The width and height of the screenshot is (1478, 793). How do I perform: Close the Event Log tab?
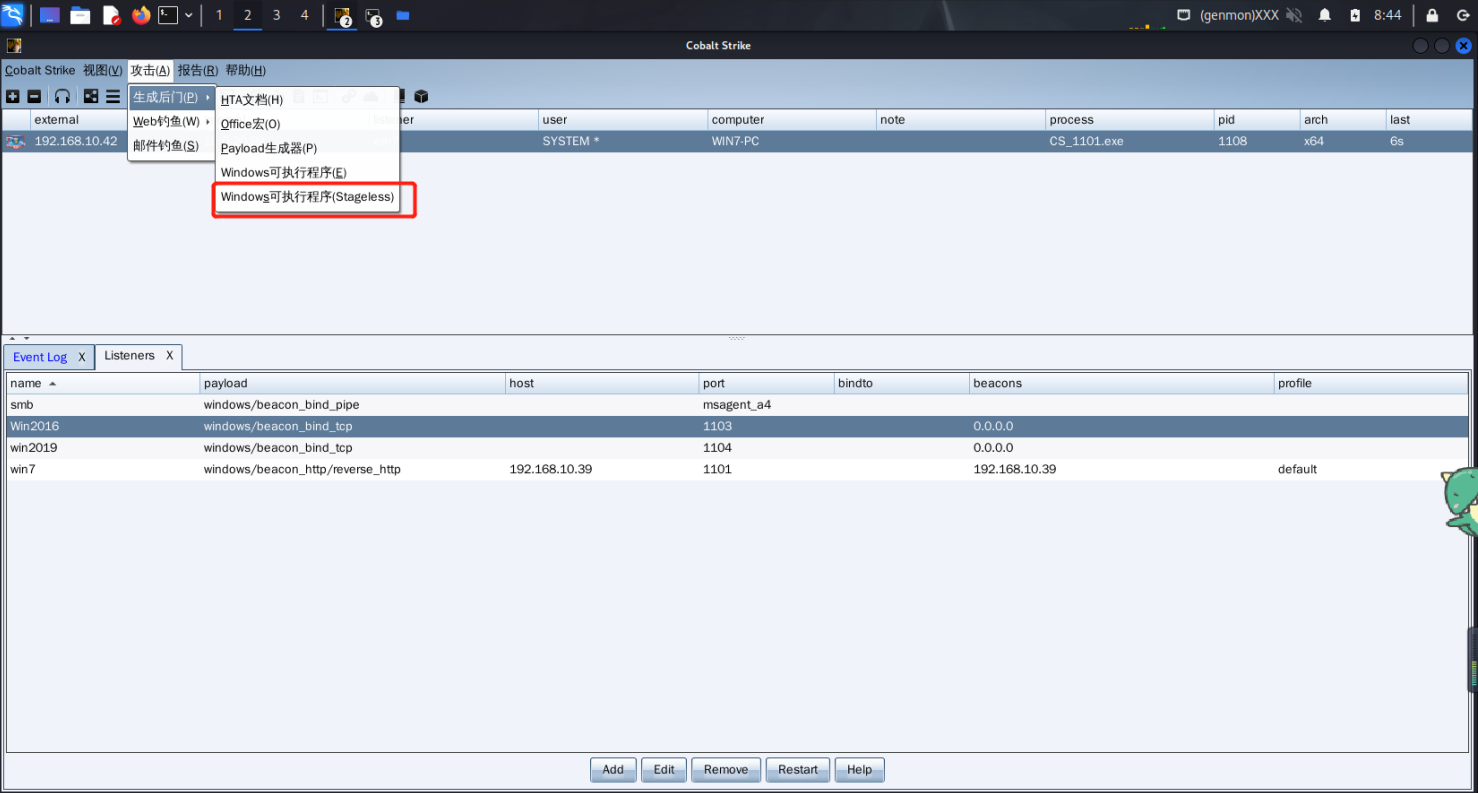82,357
